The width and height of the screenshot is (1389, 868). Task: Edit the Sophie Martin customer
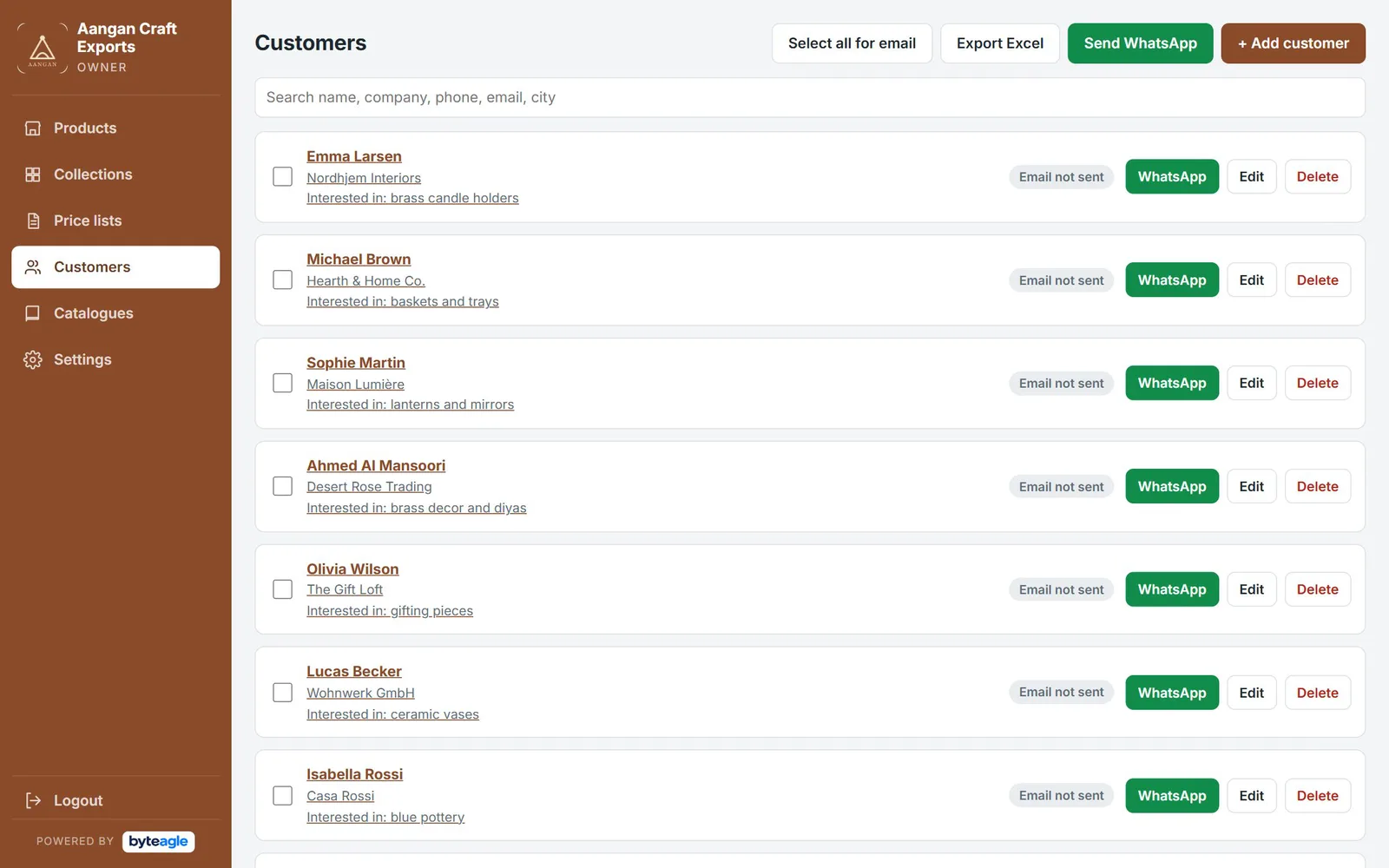tap(1251, 383)
